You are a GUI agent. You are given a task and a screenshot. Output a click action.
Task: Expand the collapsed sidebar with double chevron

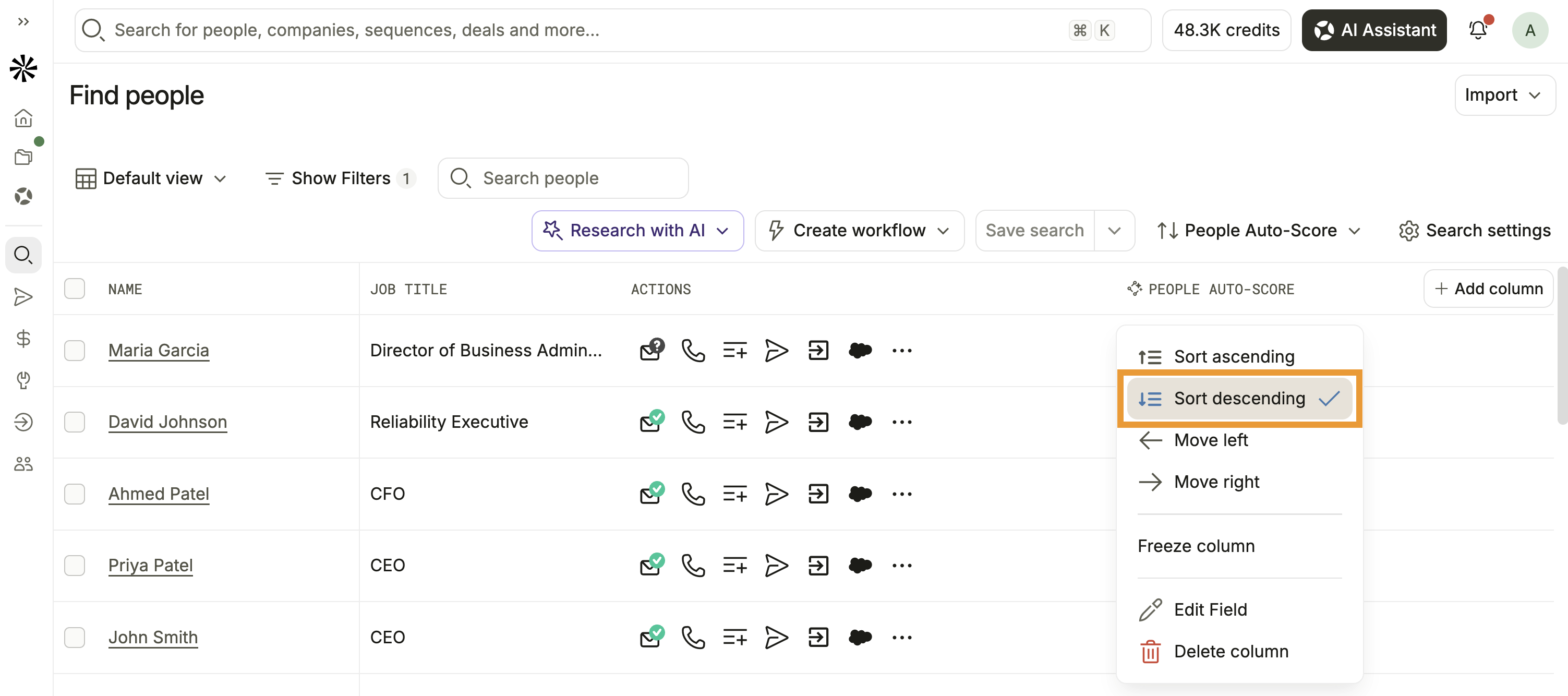23,22
